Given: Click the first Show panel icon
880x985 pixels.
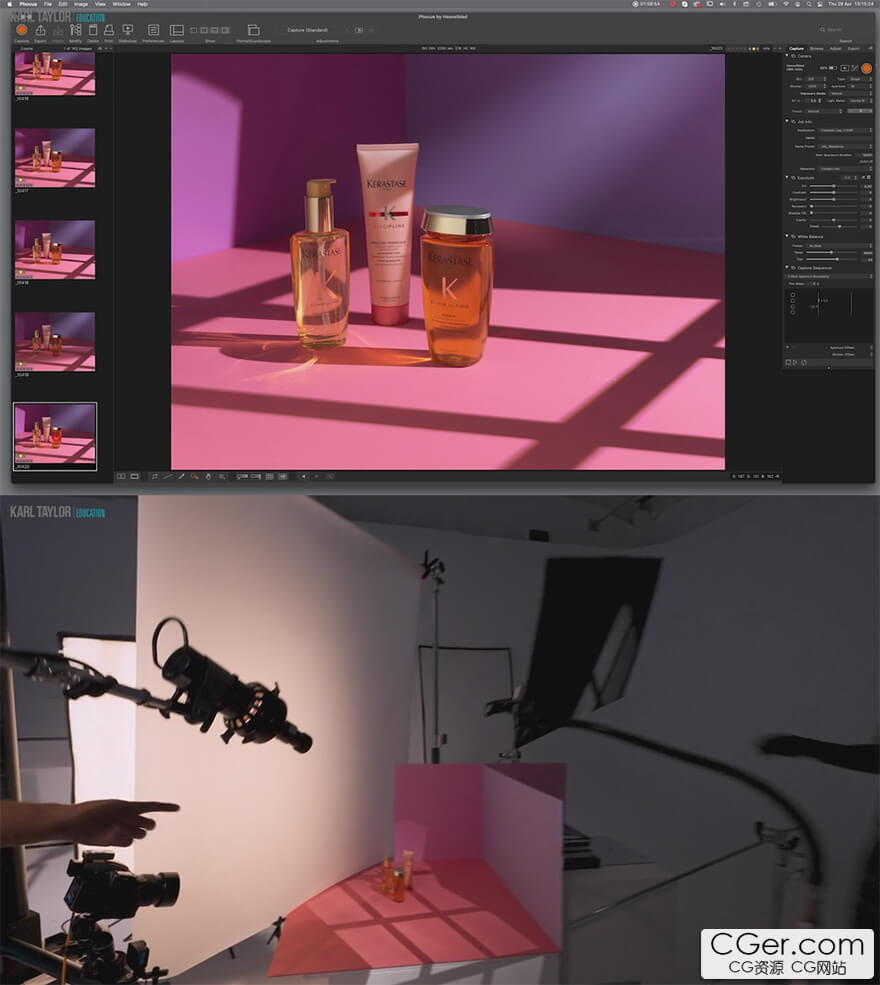Looking at the screenshot, I should tap(193, 30).
